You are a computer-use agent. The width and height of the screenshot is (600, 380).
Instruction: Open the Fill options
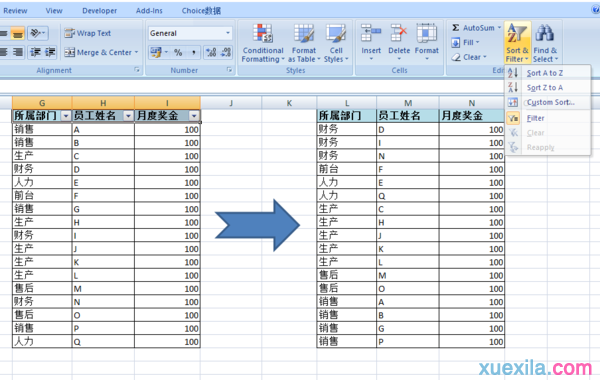465,42
